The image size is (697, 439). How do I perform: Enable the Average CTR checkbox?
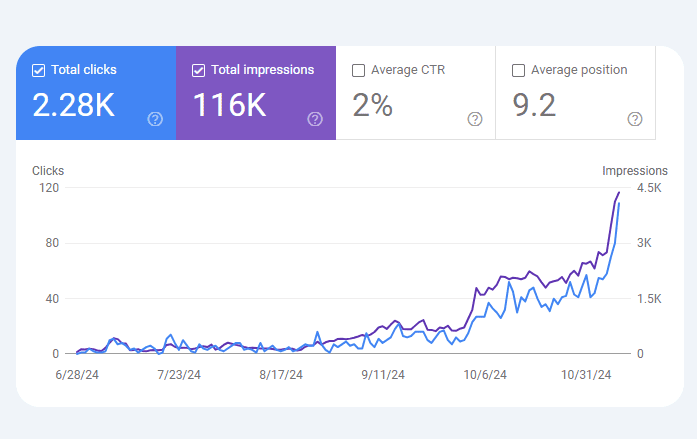tap(358, 70)
